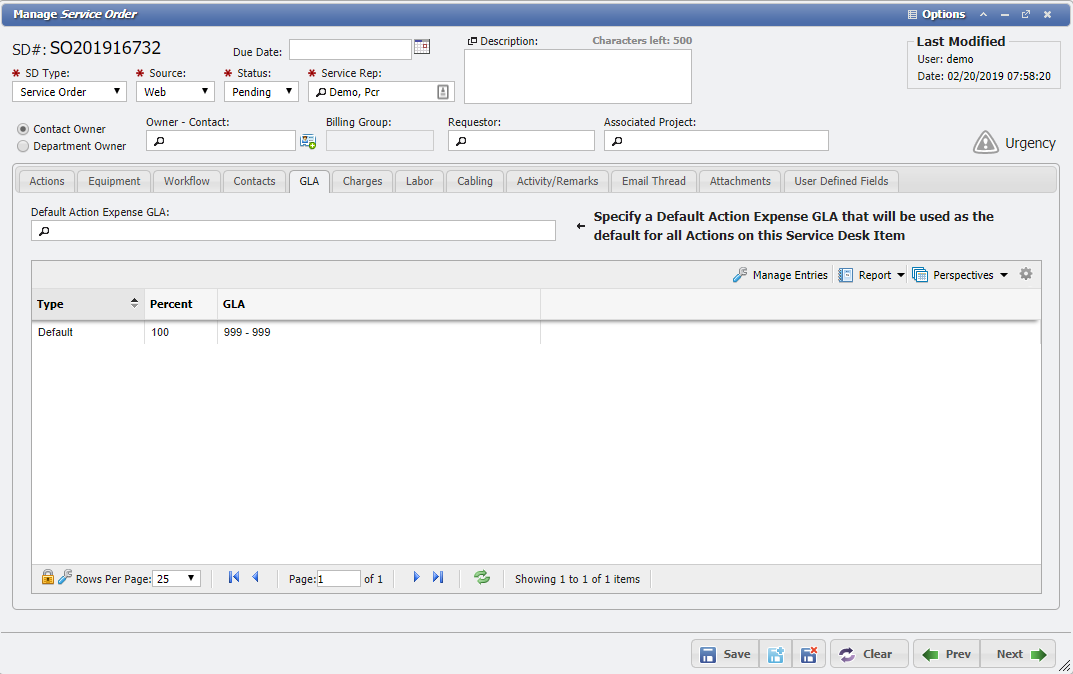Click the Save and New icon

[x=775, y=654]
